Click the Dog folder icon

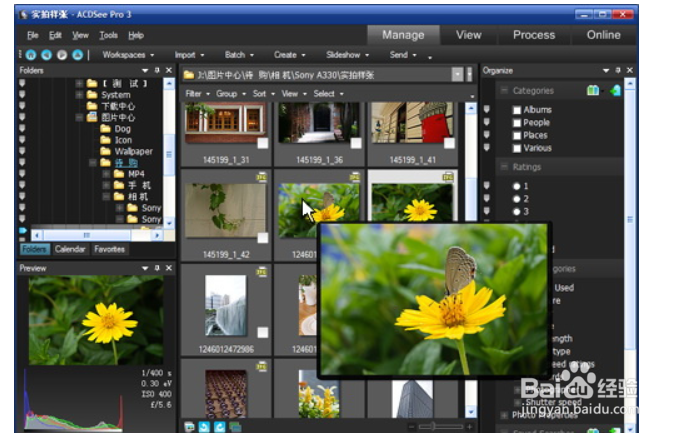coord(106,128)
